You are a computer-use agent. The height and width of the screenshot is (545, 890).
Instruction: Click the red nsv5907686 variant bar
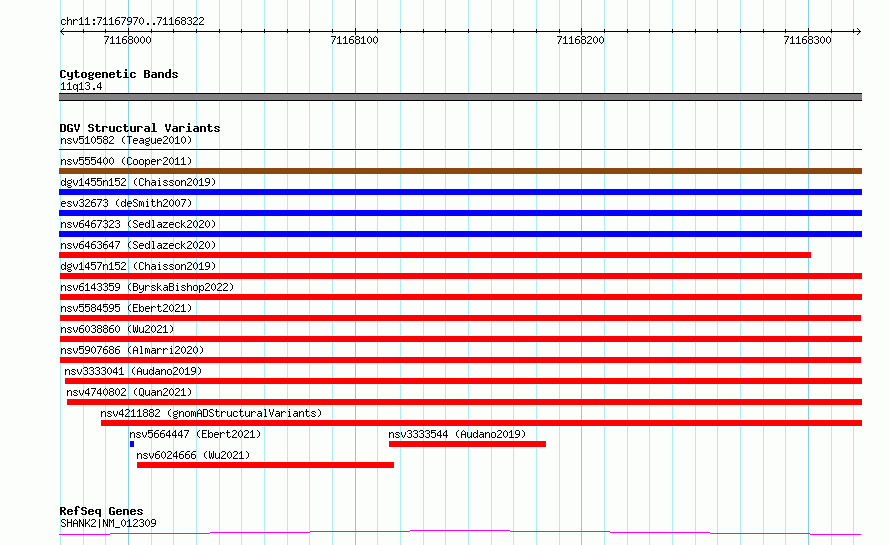[460, 360]
